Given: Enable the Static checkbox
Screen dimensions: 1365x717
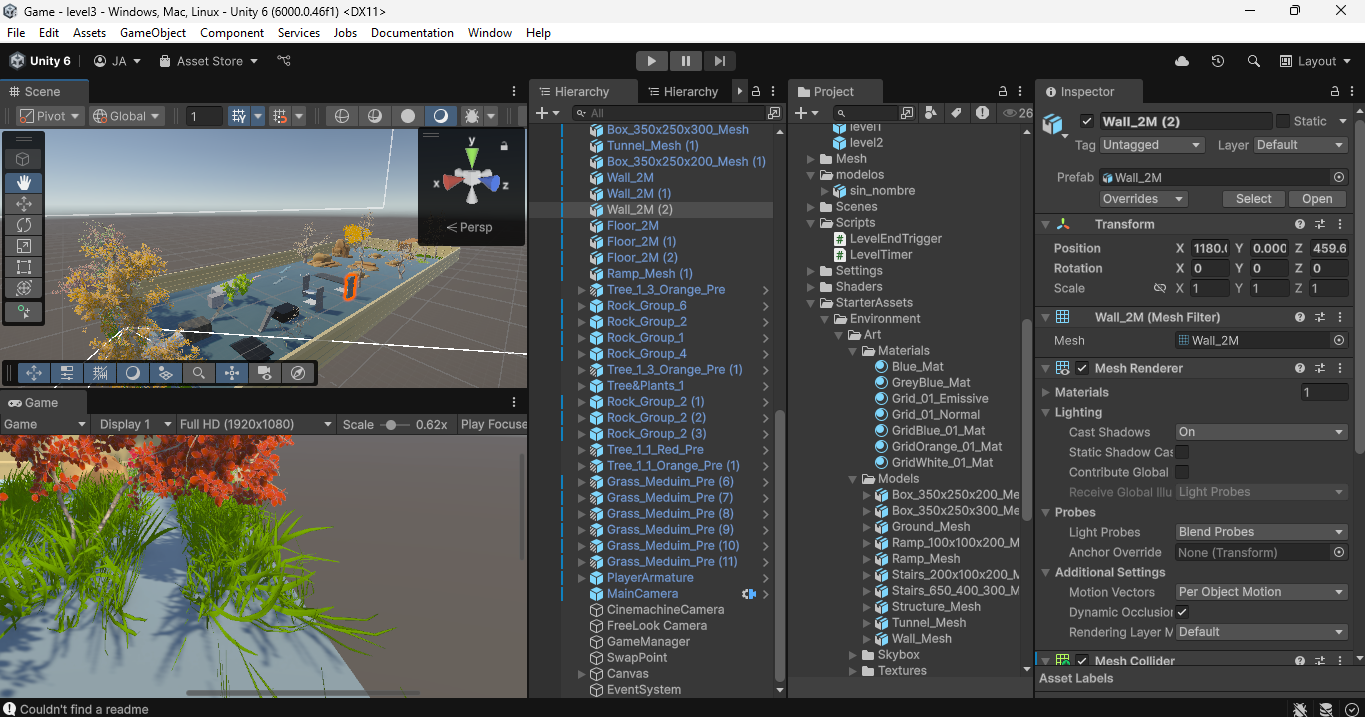Looking at the screenshot, I should [x=1283, y=121].
